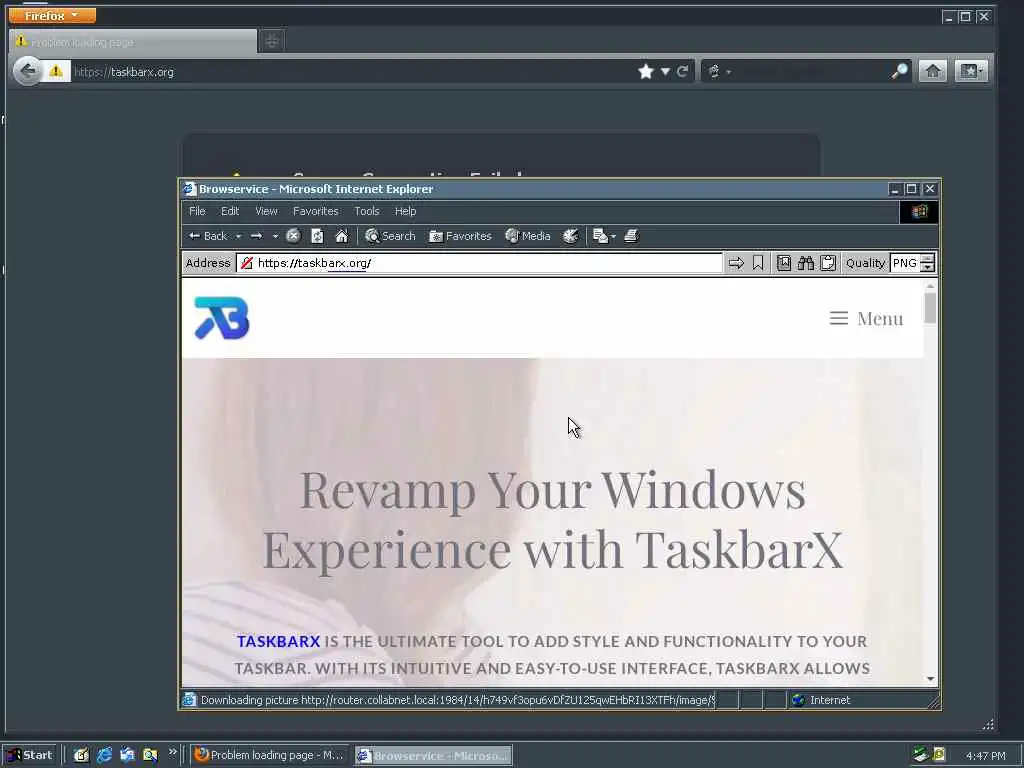Screen dimensions: 1024x768
Task: Click History icon in Internet Explorer toolbar
Action: pyautogui.click(x=570, y=236)
